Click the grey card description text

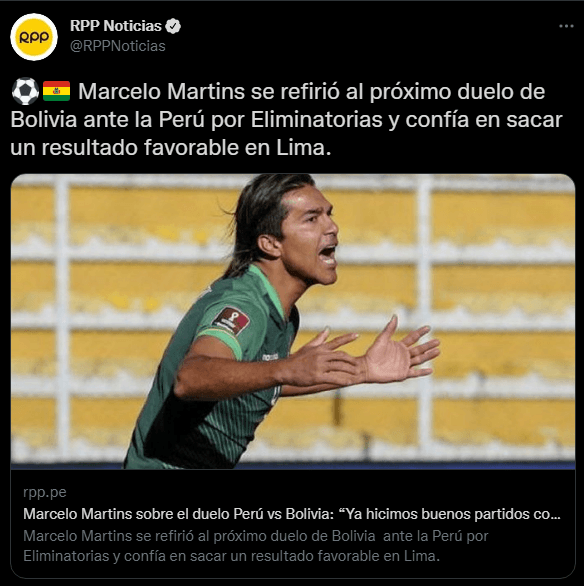pyautogui.click(x=256, y=546)
